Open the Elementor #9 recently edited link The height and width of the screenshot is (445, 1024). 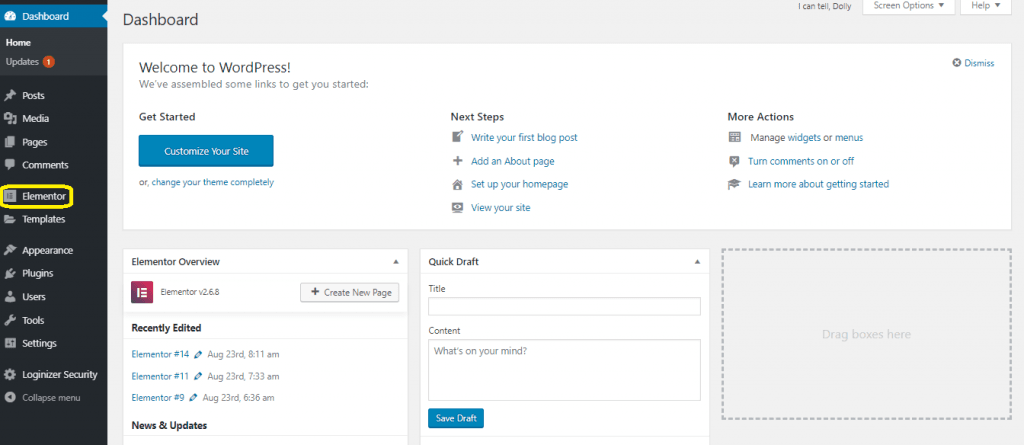click(x=158, y=397)
